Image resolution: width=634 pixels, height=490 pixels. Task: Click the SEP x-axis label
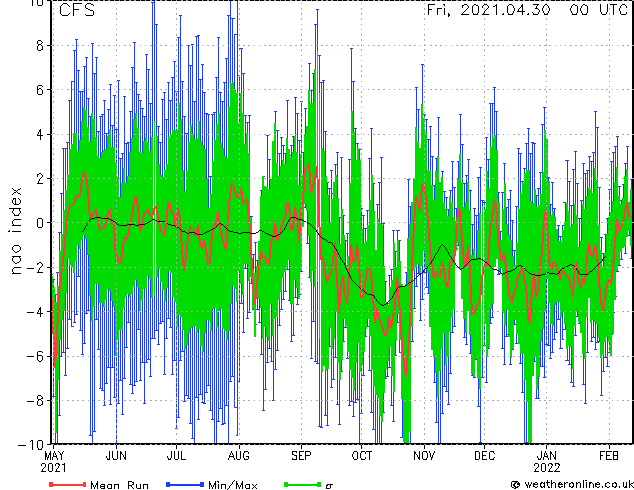[301, 456]
